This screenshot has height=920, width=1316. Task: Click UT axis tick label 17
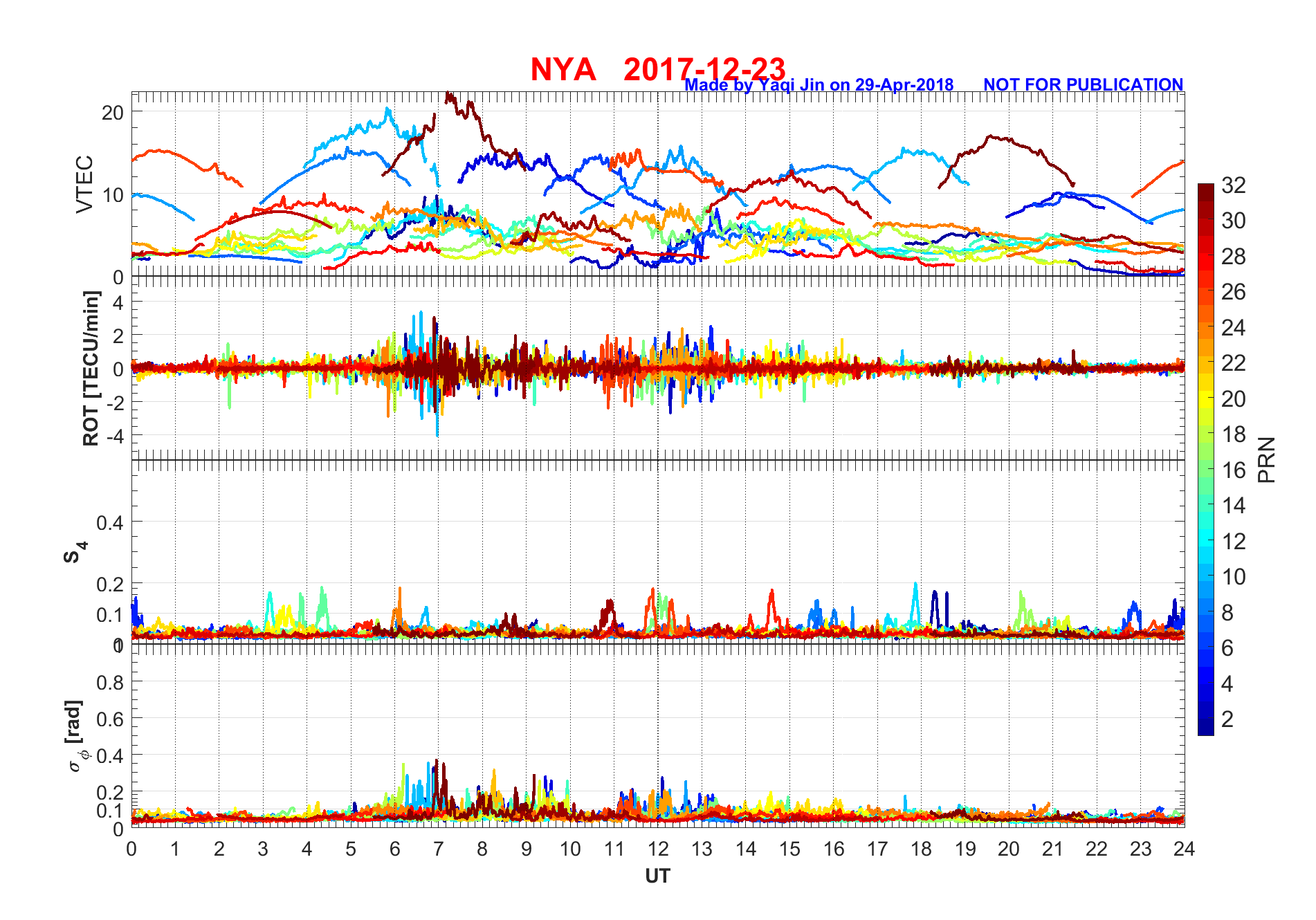pos(877,849)
